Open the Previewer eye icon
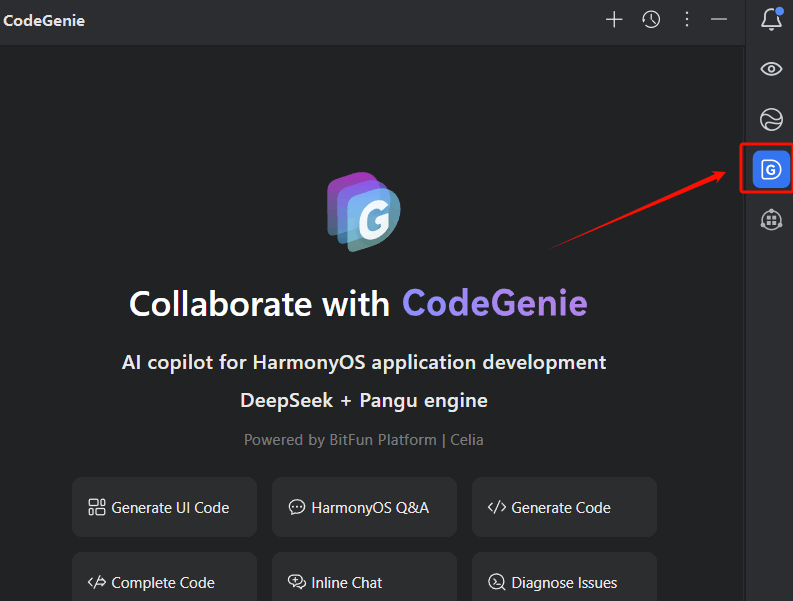Viewport: 793px width, 601px height. point(771,69)
